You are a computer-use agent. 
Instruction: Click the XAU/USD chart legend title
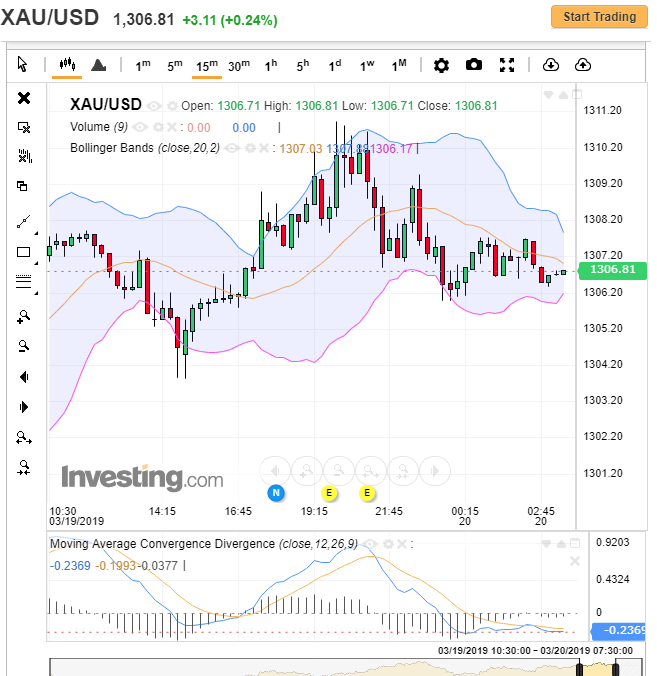click(106, 105)
